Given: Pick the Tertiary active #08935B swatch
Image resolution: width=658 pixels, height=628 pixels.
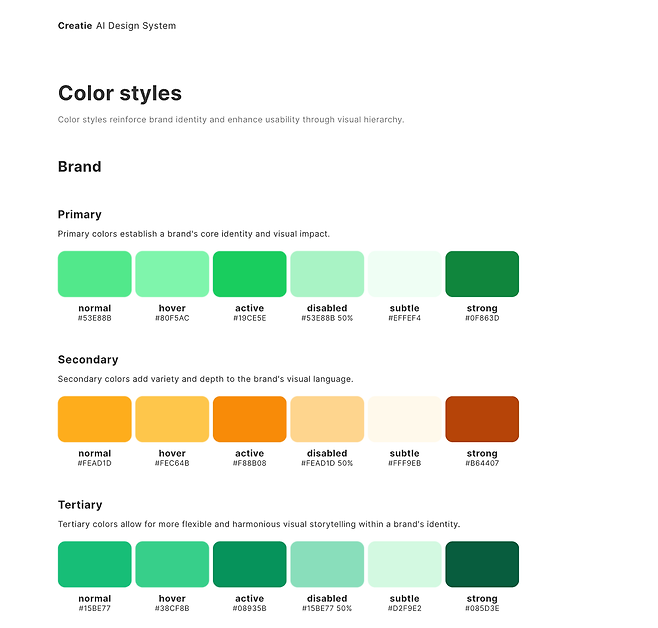Looking at the screenshot, I should (x=250, y=564).
